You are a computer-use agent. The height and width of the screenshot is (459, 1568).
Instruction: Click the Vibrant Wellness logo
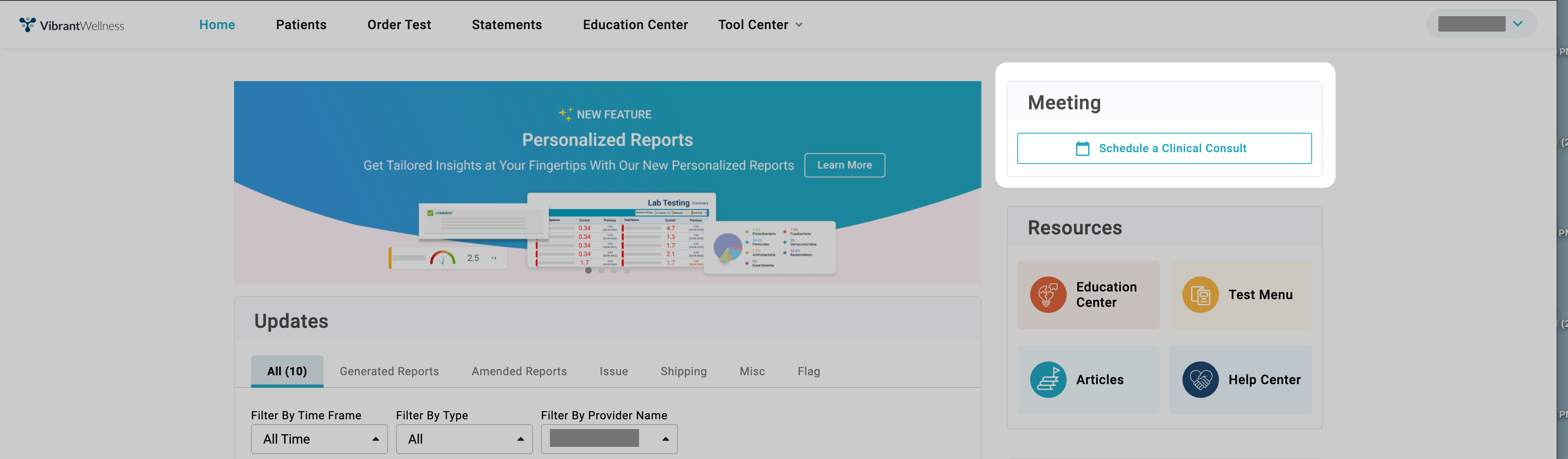[72, 25]
